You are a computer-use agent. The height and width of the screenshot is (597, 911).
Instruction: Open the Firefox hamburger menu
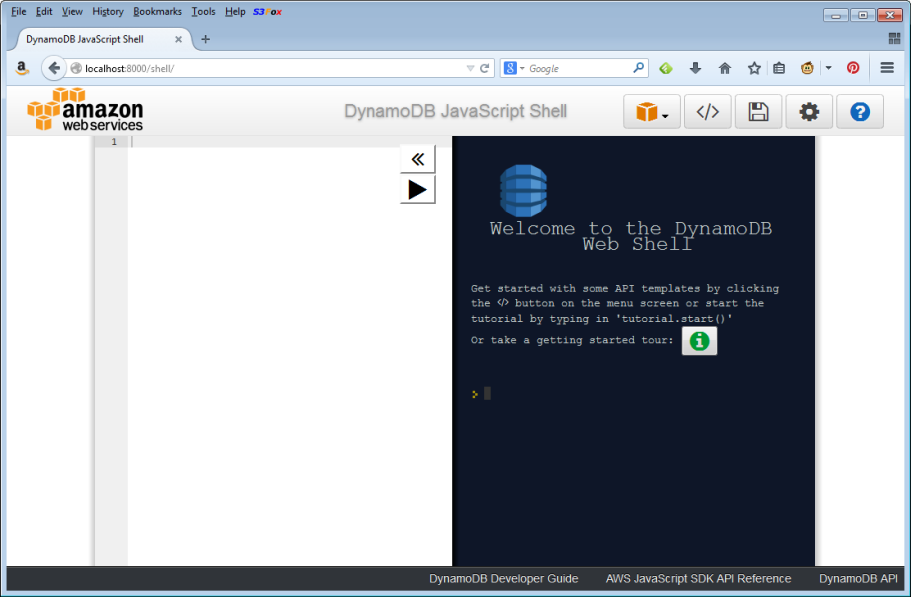[x=887, y=68]
